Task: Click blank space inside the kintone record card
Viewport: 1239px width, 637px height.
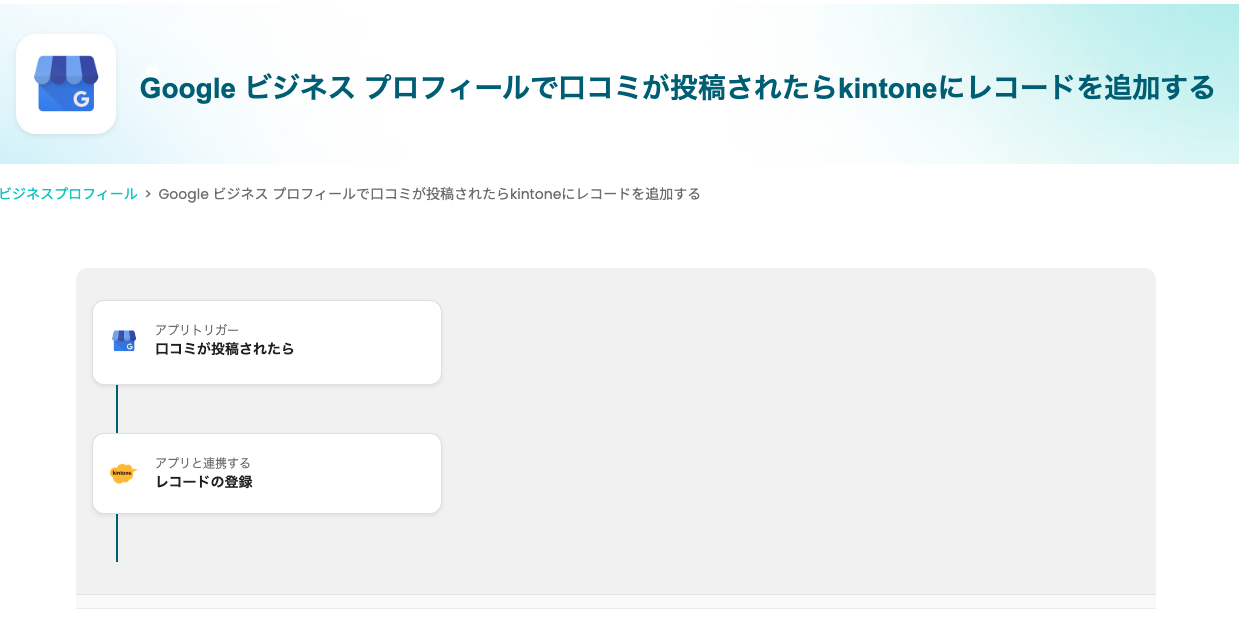Action: pos(370,474)
